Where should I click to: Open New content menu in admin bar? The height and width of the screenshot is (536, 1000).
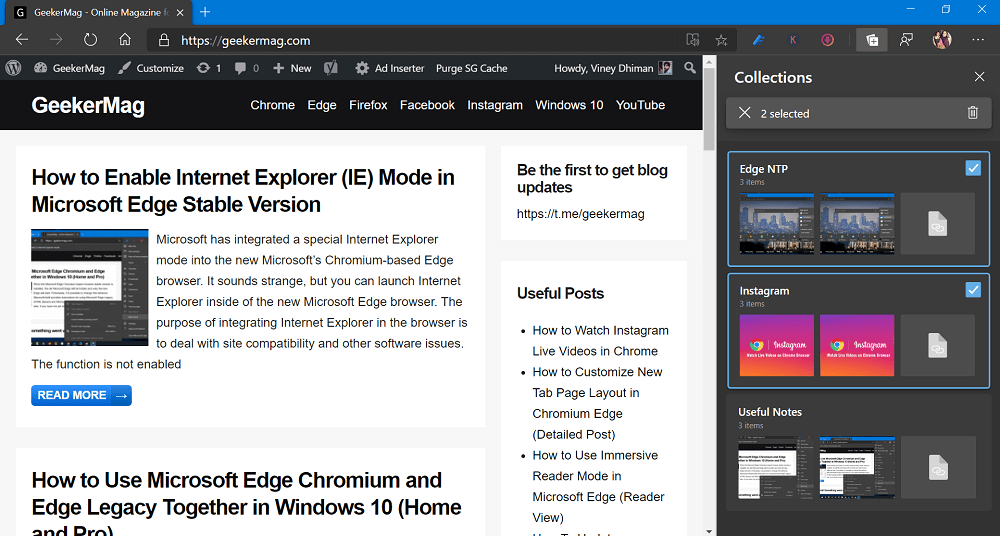pyautogui.click(x=292, y=68)
